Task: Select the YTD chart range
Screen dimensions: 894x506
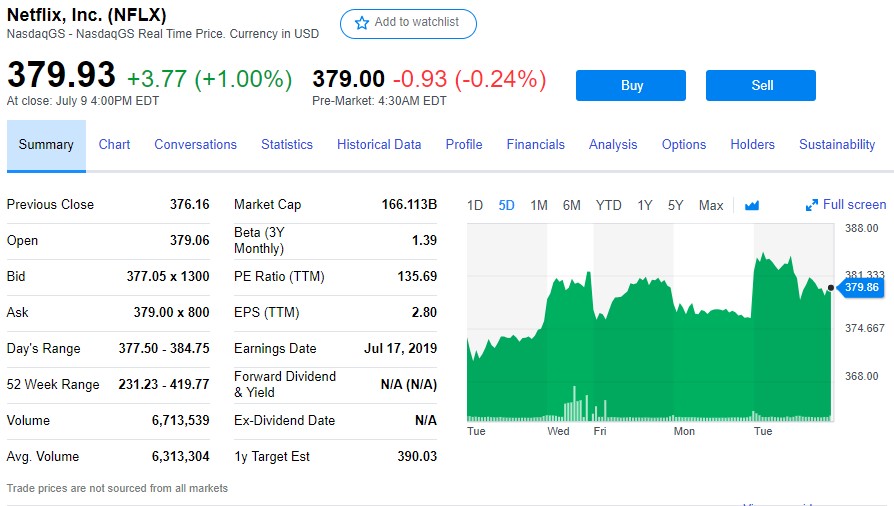Action: point(608,205)
